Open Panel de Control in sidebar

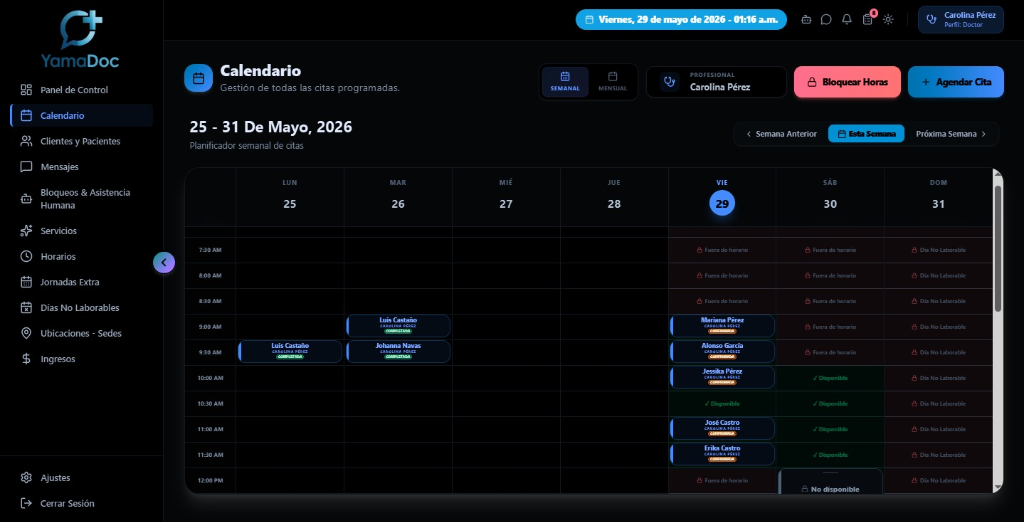81,90
